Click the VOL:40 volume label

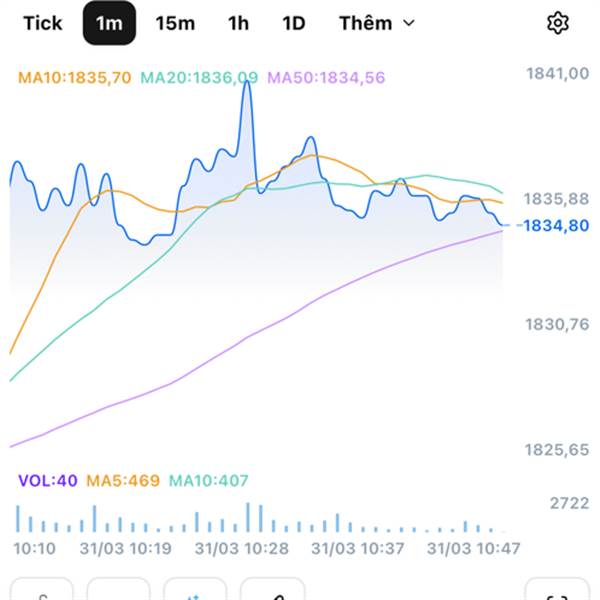(47, 481)
